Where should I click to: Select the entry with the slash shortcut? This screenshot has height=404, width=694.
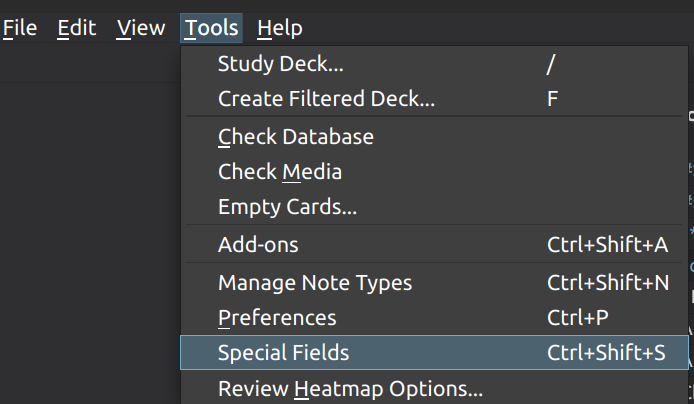(551, 65)
